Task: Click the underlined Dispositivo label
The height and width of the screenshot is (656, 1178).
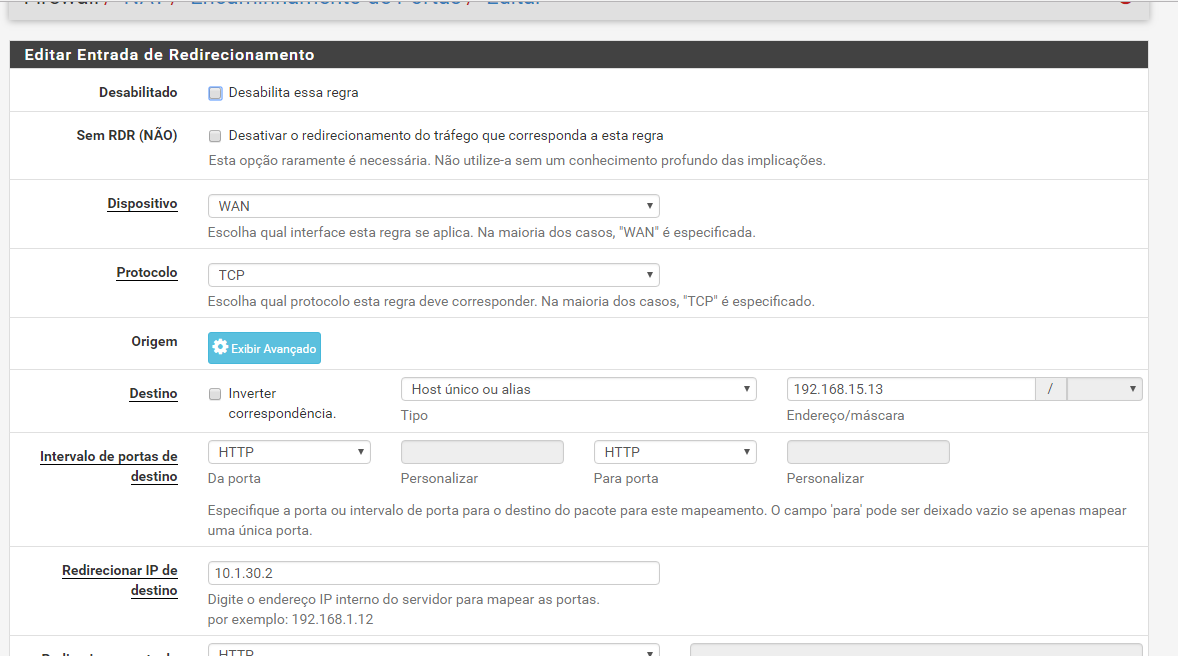Action: tap(142, 204)
